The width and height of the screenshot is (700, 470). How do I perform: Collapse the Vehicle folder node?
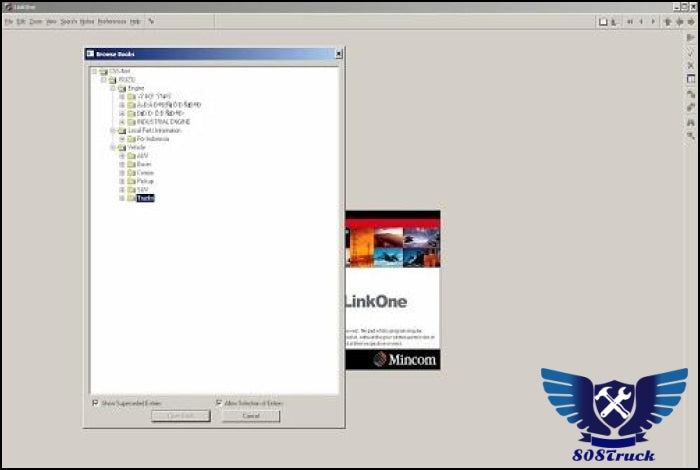[x=113, y=147]
